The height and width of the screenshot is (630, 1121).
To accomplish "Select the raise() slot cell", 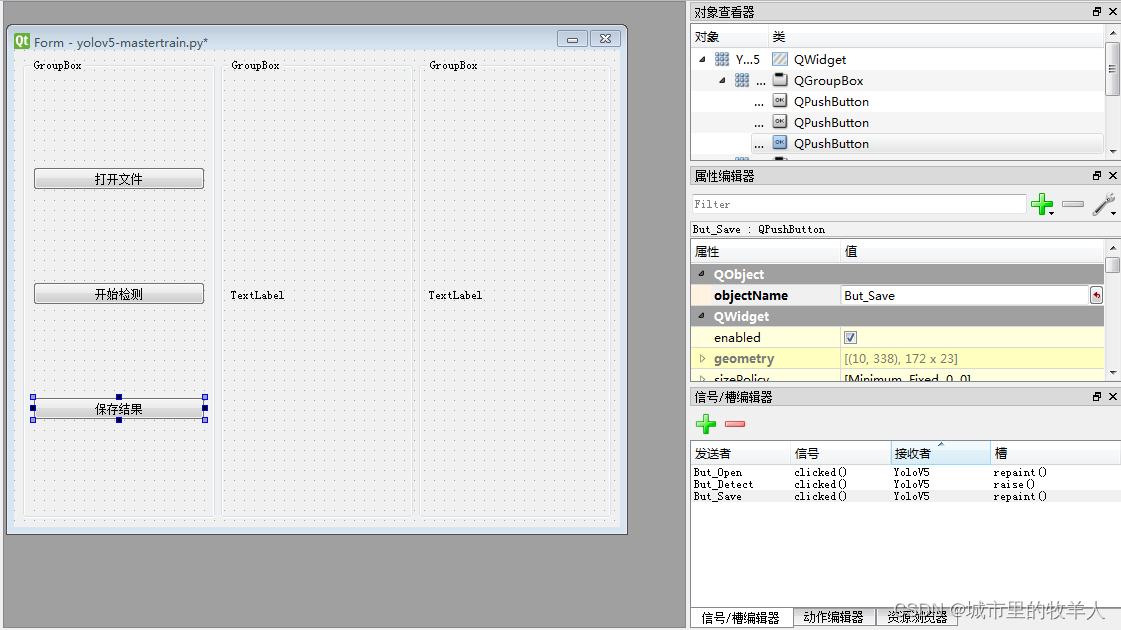I will pos(1014,485).
